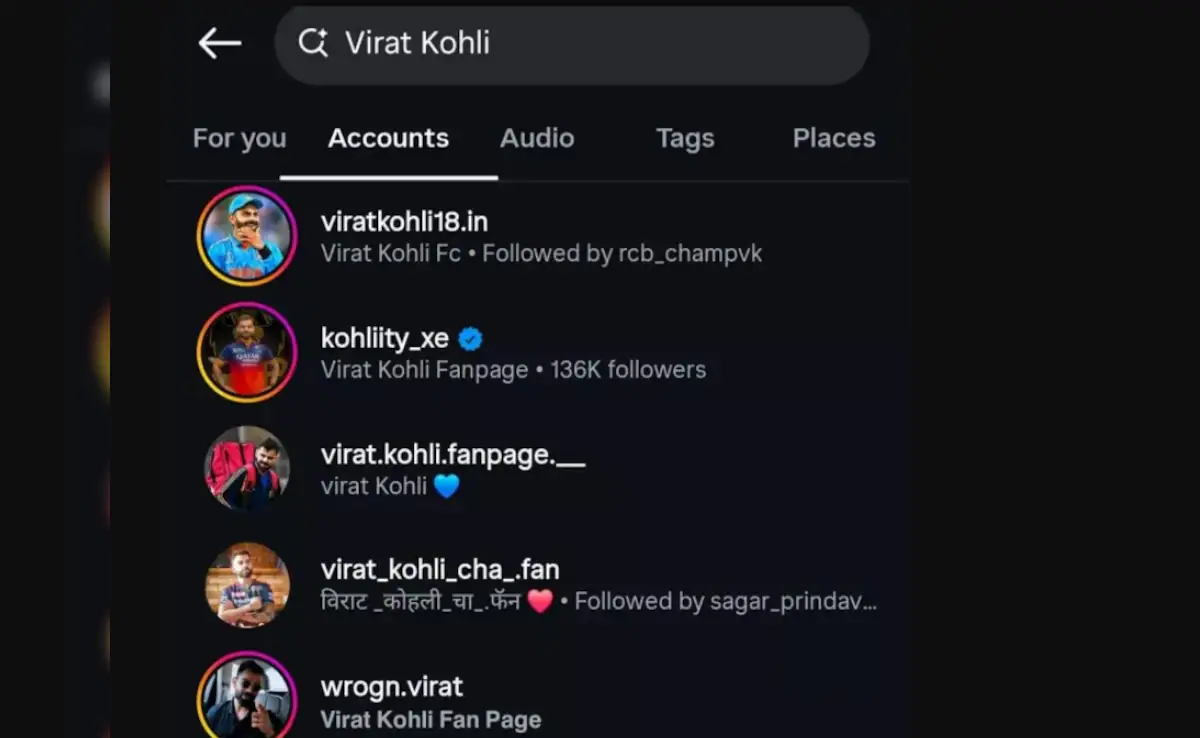Open the kohliity_xe account
This screenshot has width=1200, height=738.
[x=386, y=338]
